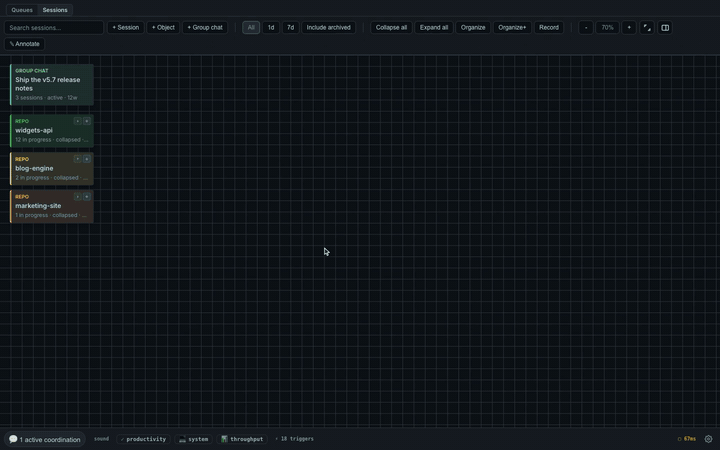Screen dimensions: 720x450
Task: Select the 7d time filter
Action: pyautogui.click(x=290, y=28)
